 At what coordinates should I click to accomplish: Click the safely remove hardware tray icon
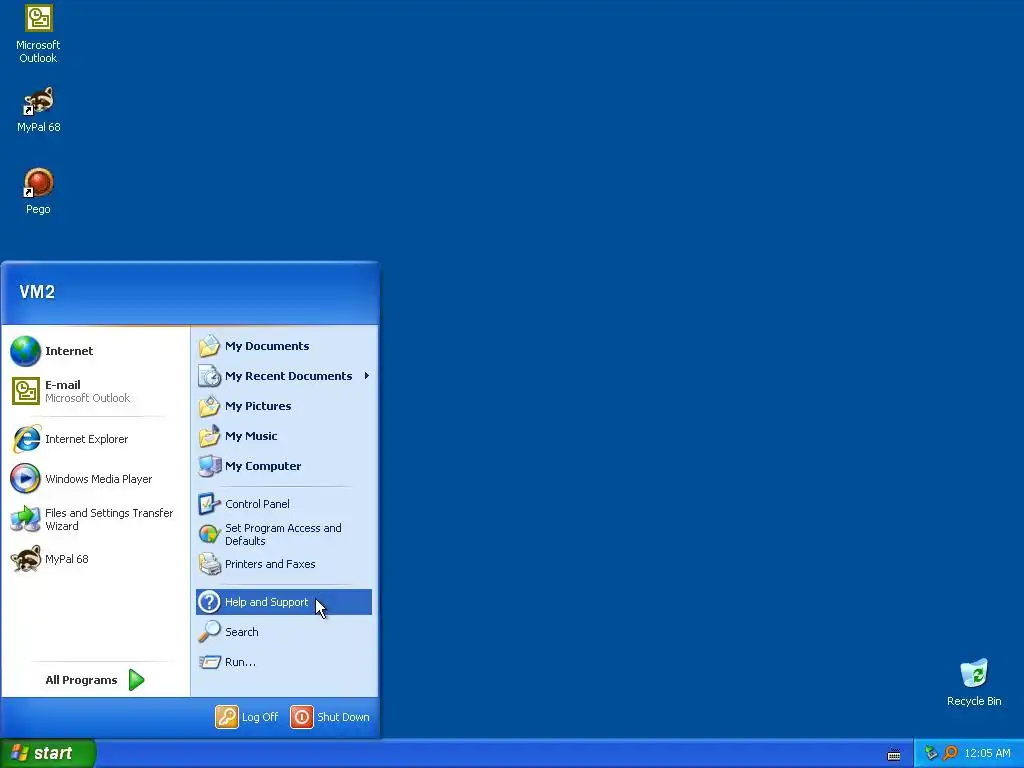point(931,753)
